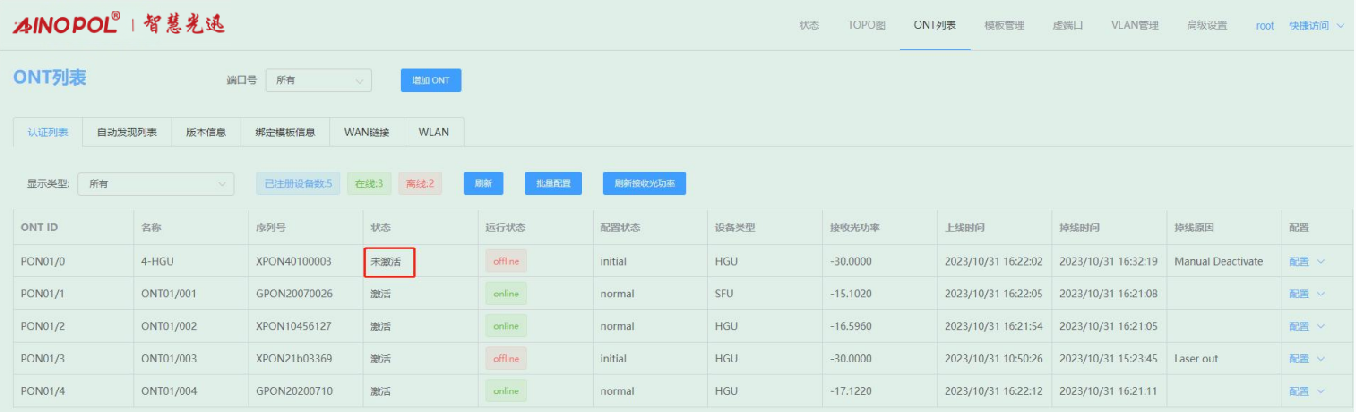1356x412 pixels.
Task: Open the 版本信息 tab
Action: point(206,132)
